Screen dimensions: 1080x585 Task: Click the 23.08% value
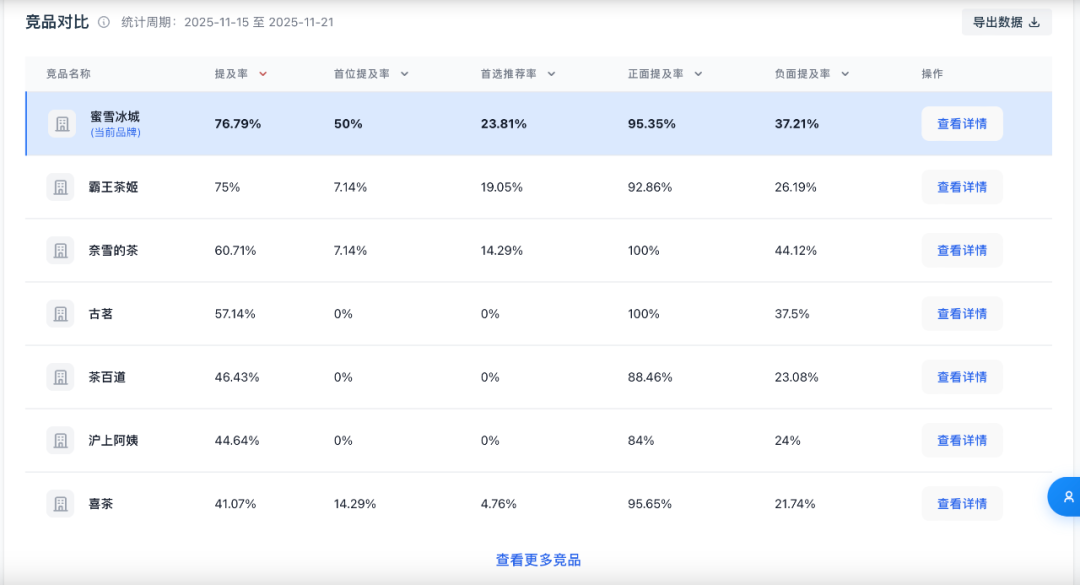click(x=796, y=378)
